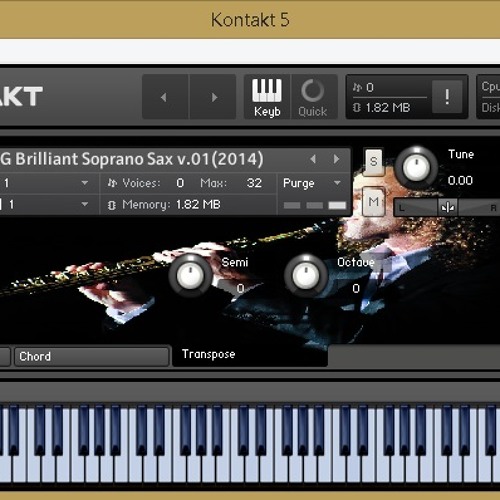The width and height of the screenshot is (500, 500).
Task: Click the Octave transpose knob
Action: pos(305,276)
